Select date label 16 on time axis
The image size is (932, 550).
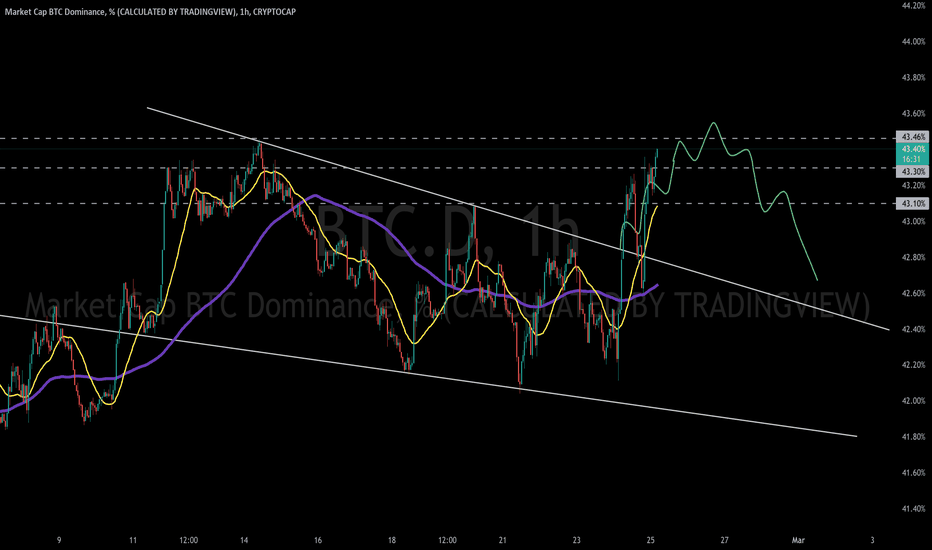[318, 540]
